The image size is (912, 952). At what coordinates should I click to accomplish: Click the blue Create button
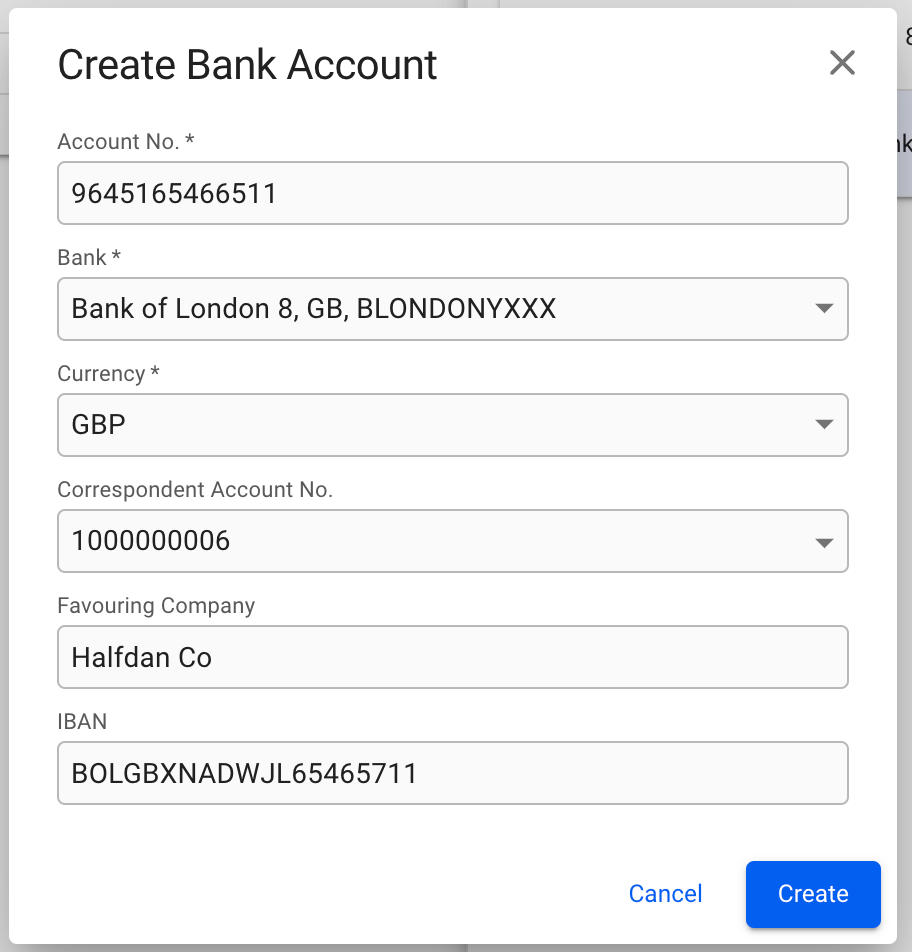click(x=812, y=894)
